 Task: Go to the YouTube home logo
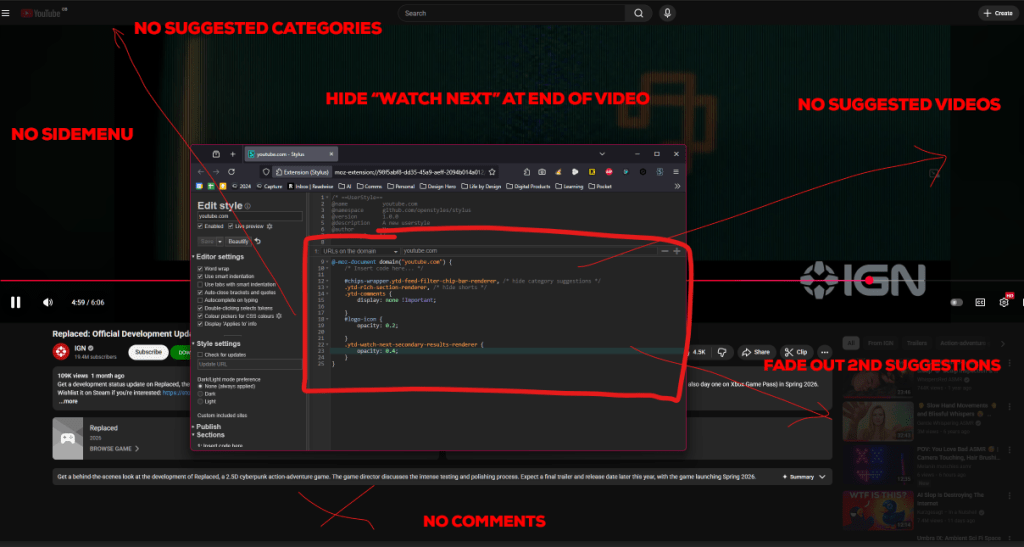coord(40,13)
